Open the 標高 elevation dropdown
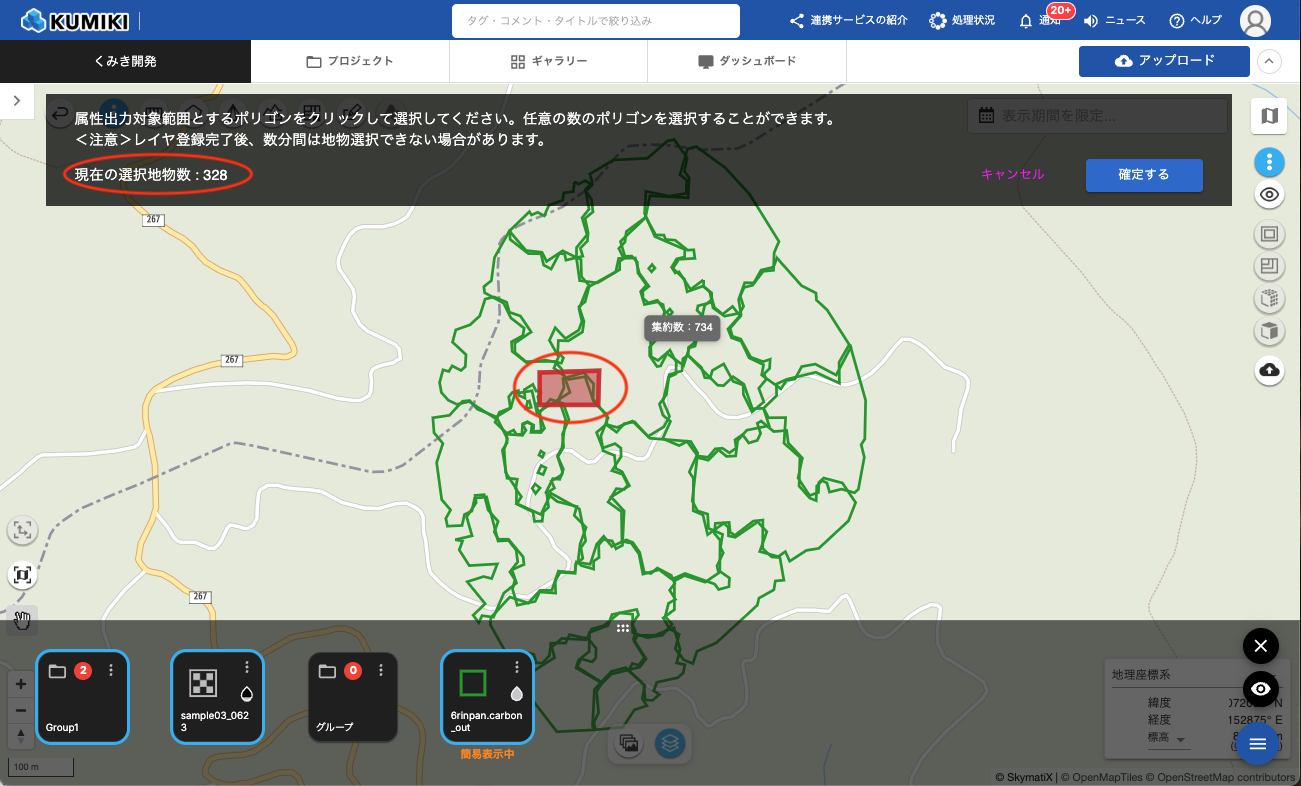1301x786 pixels. point(1182,740)
